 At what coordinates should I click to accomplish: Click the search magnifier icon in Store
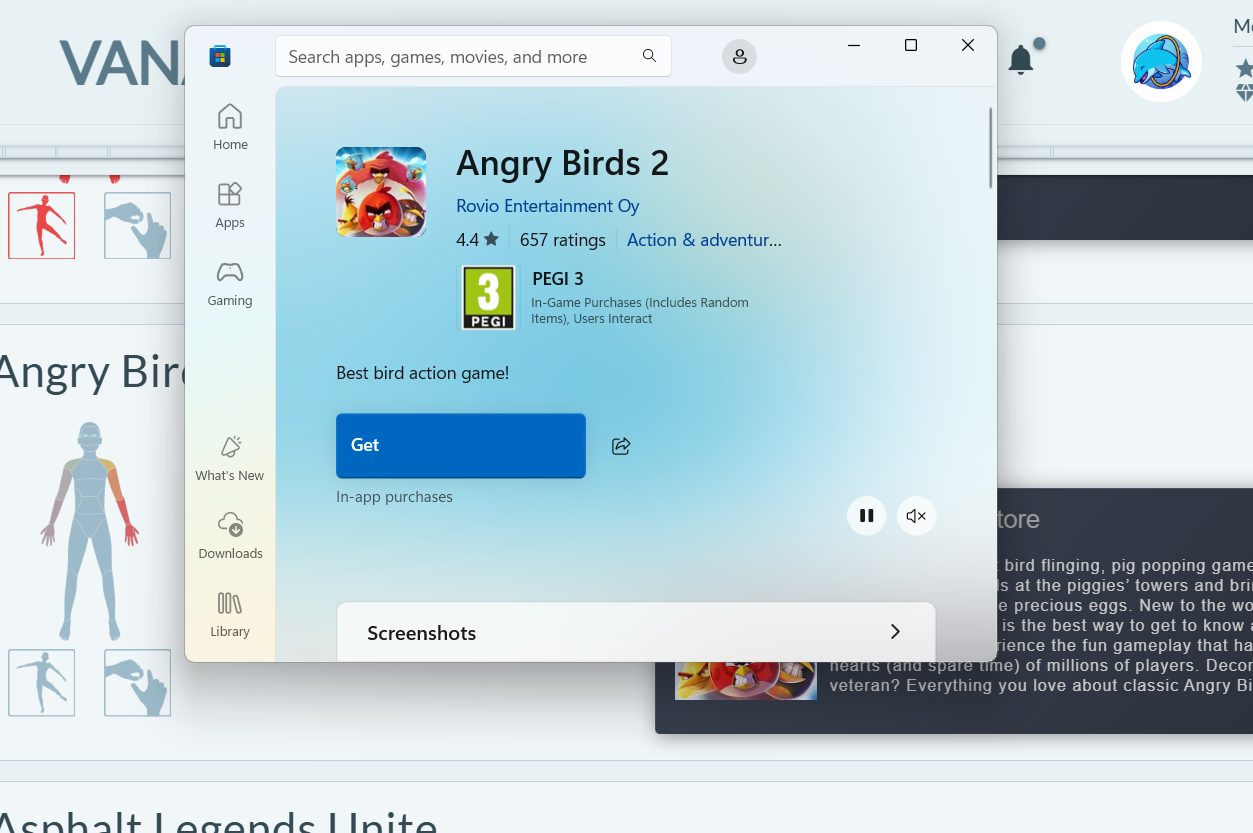tap(649, 56)
